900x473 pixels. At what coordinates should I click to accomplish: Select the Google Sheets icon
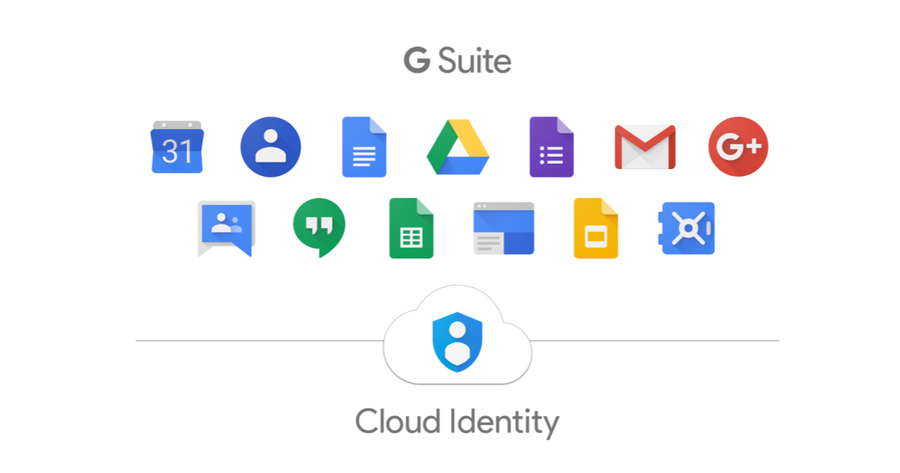(x=411, y=228)
